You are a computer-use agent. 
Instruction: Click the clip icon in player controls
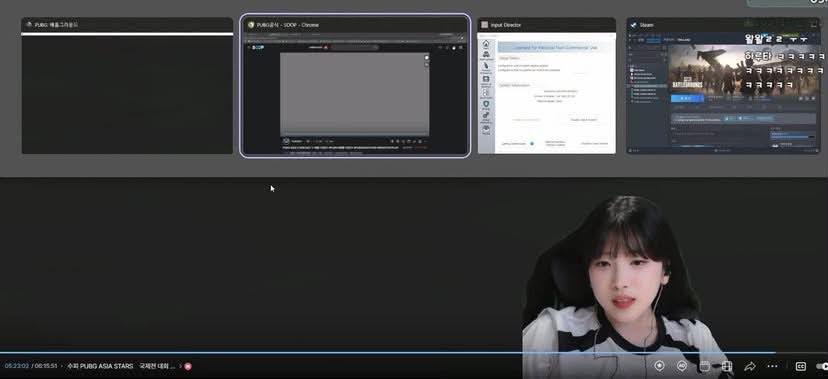click(x=704, y=366)
